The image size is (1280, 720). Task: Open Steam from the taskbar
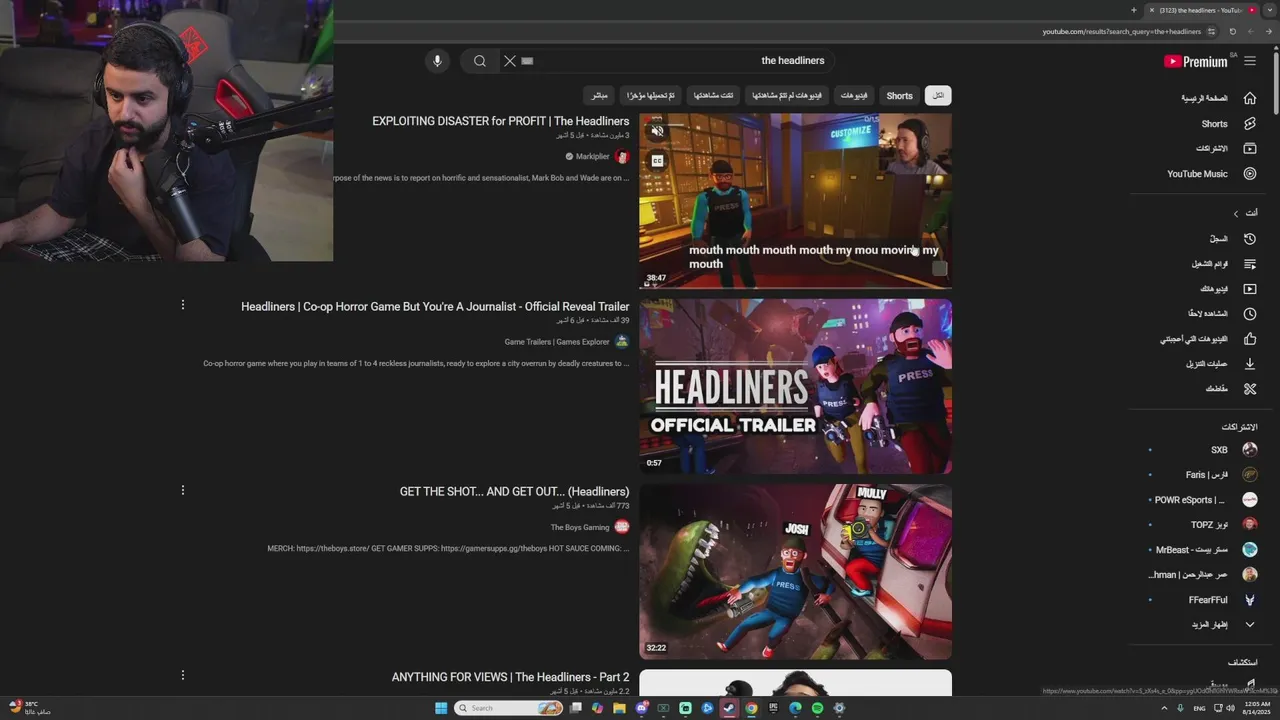[729, 708]
